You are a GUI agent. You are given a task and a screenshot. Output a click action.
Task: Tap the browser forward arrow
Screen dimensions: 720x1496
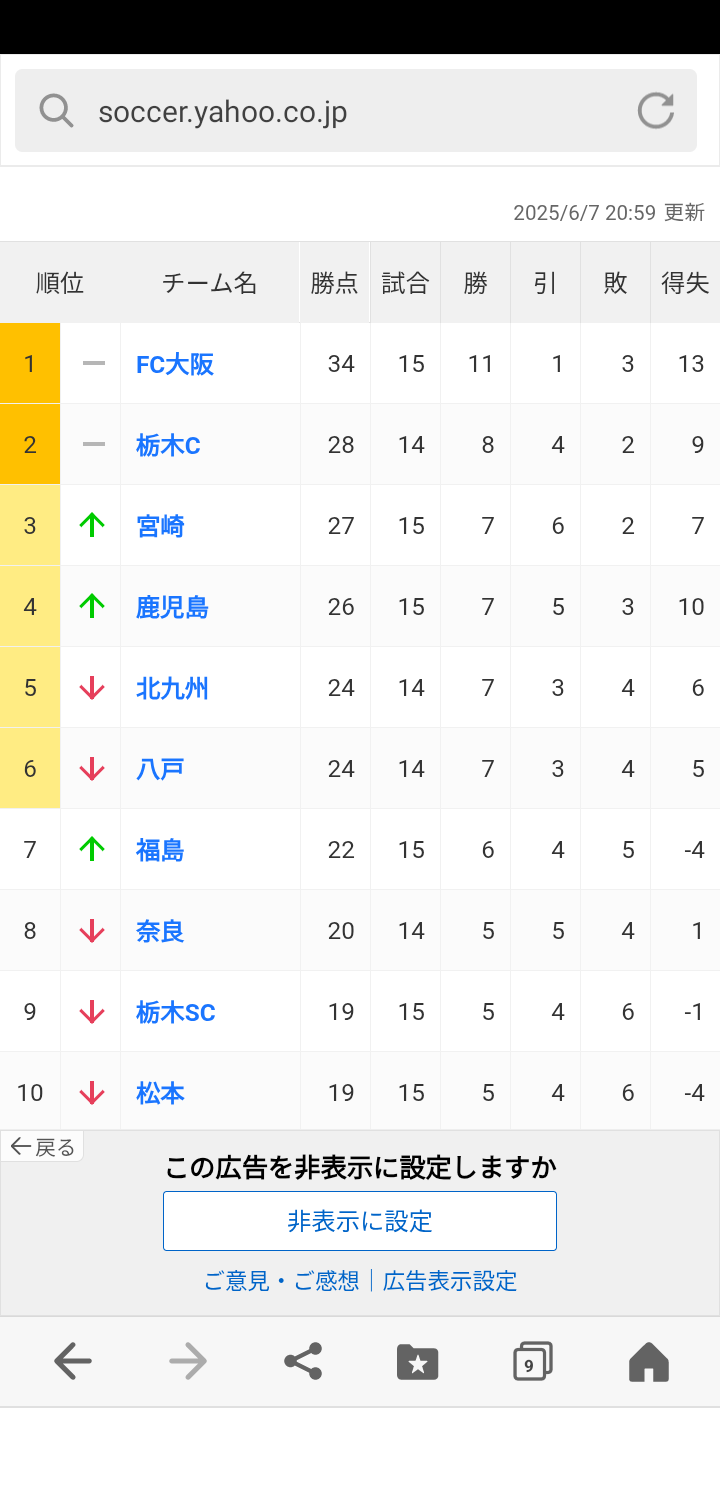coord(188,1361)
